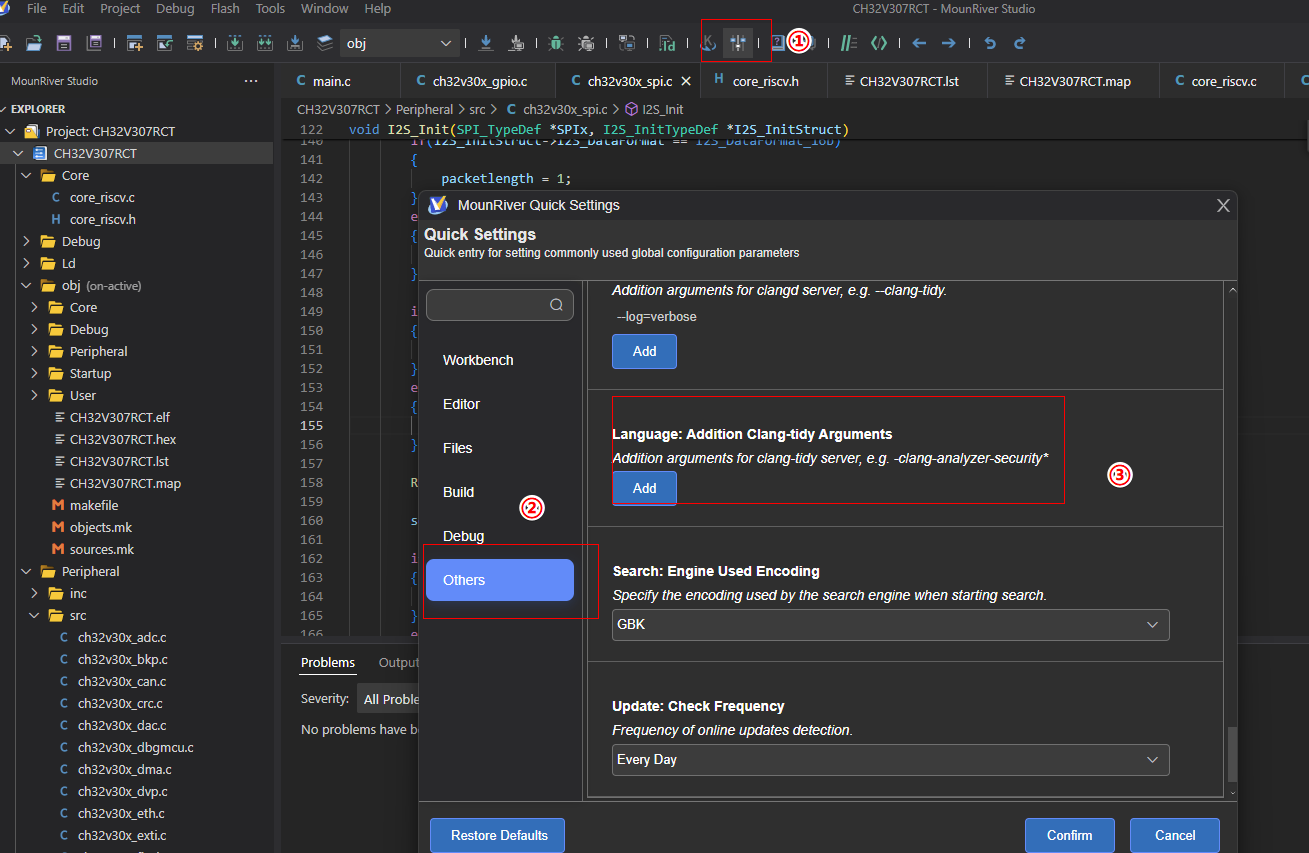Click the MounRiver logo in the menu bar
The width and height of the screenshot is (1309, 853).
coord(5,8)
